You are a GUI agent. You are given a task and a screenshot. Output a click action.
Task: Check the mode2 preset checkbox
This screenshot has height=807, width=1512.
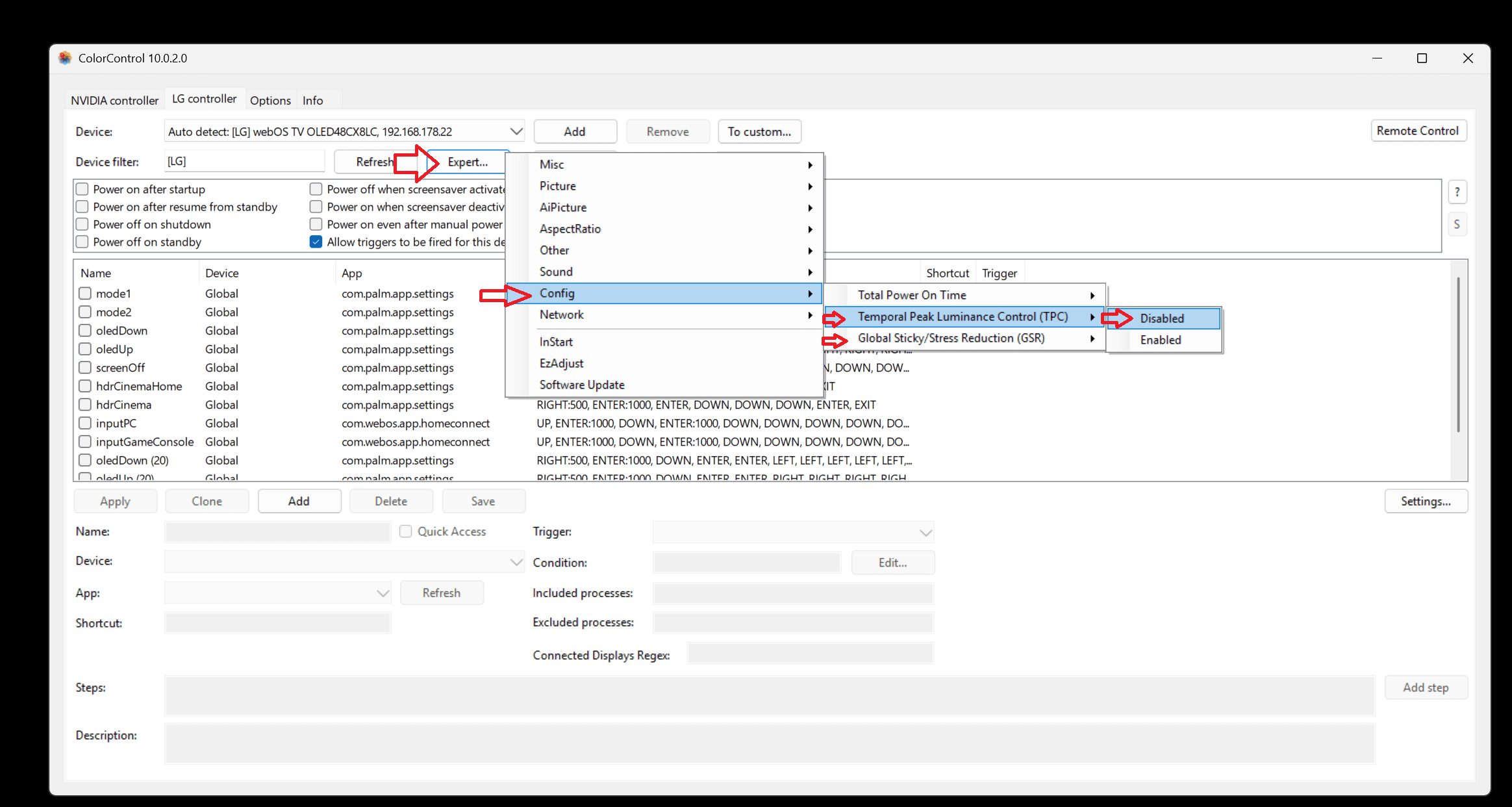(x=85, y=312)
